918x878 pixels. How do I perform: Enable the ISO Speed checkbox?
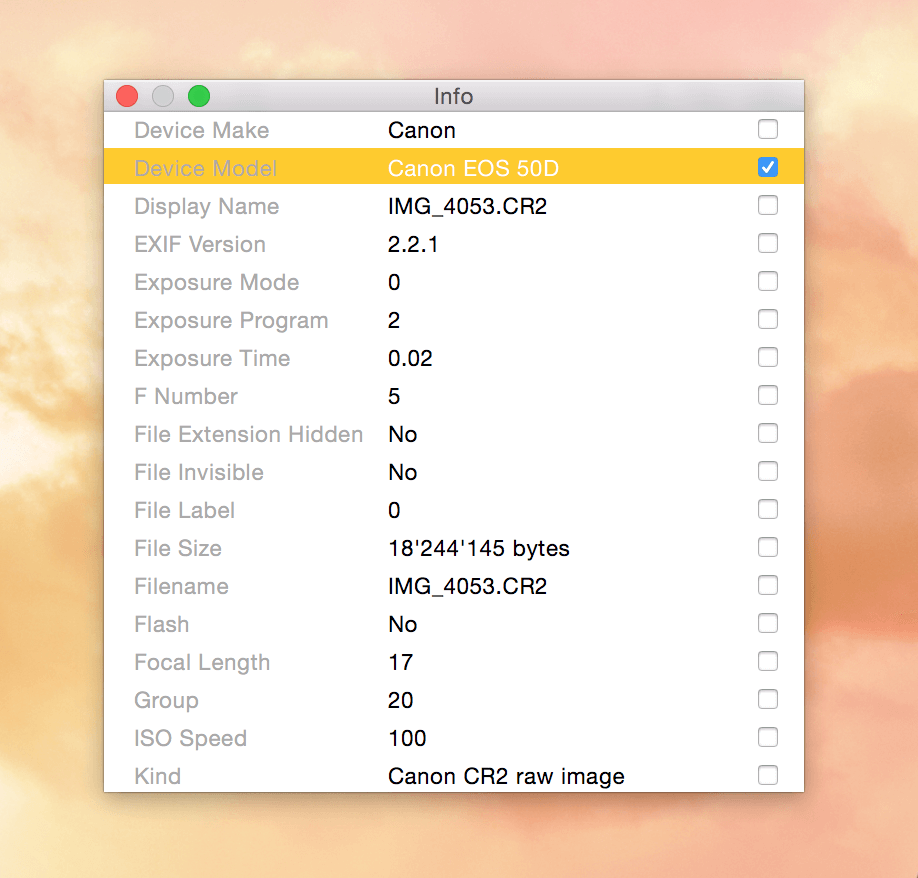[768, 737]
